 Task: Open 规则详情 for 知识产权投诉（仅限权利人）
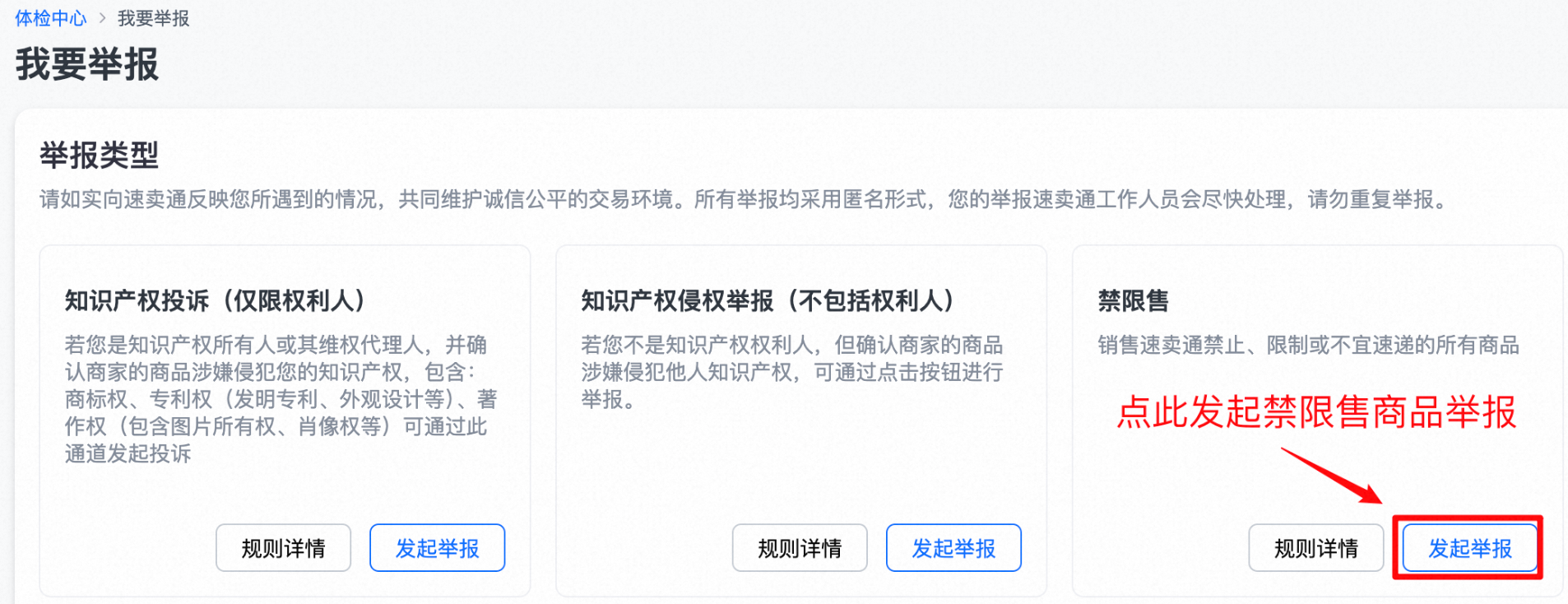click(x=283, y=548)
